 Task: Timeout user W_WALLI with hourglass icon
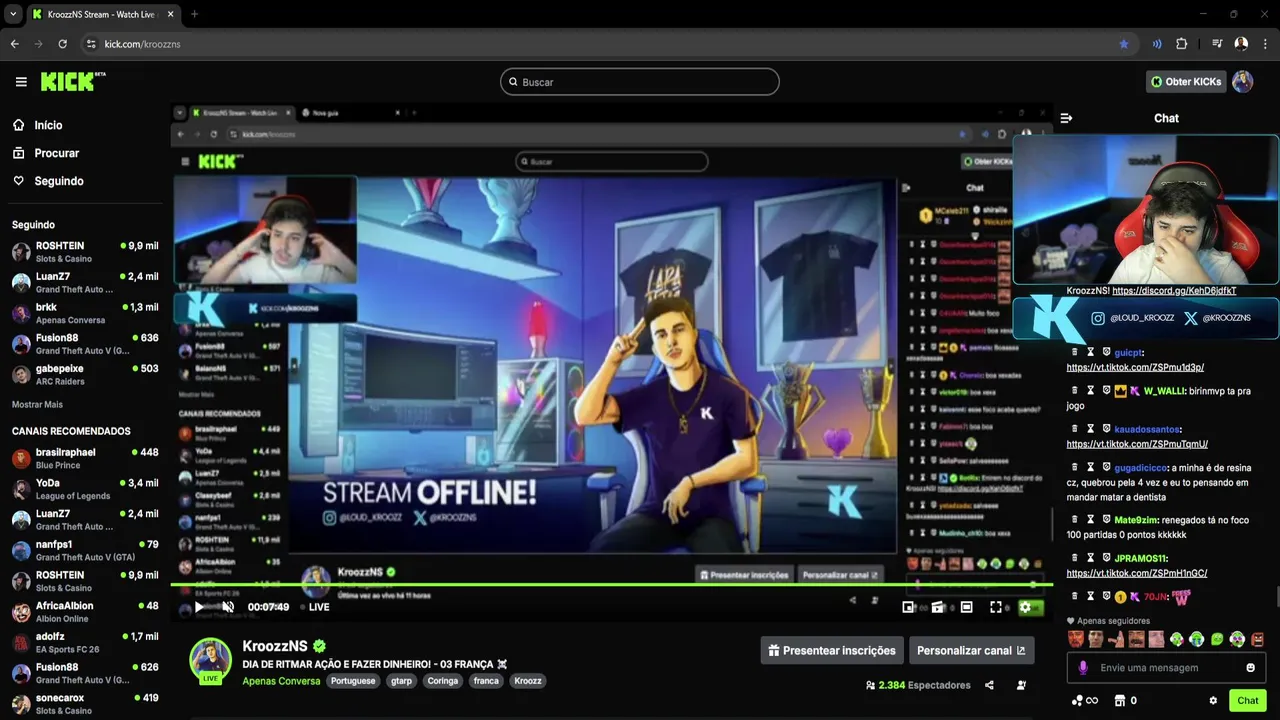click(1091, 390)
